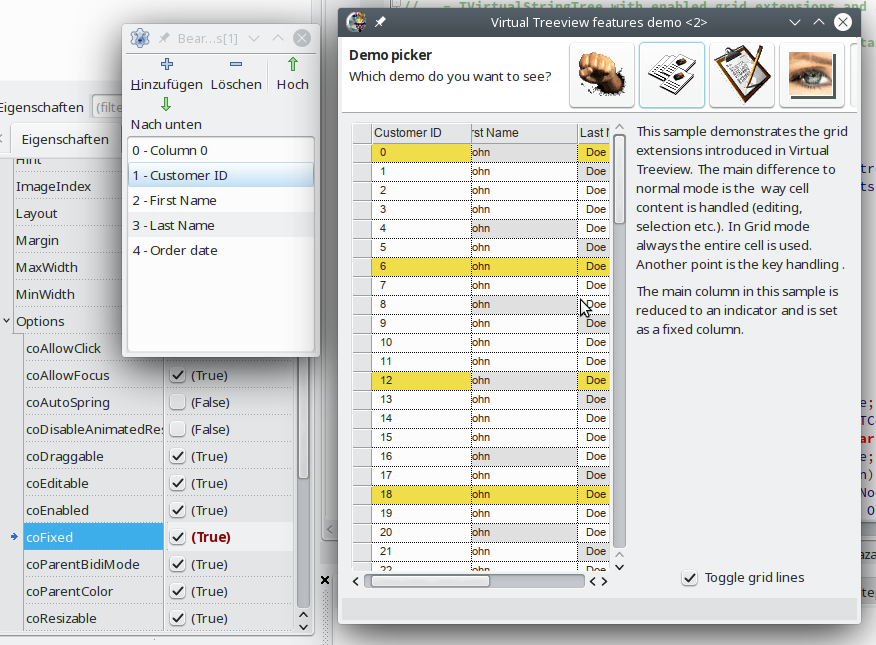The width and height of the screenshot is (876, 645).
Task: Choose the eye picture demo
Action: pyautogui.click(x=812, y=75)
